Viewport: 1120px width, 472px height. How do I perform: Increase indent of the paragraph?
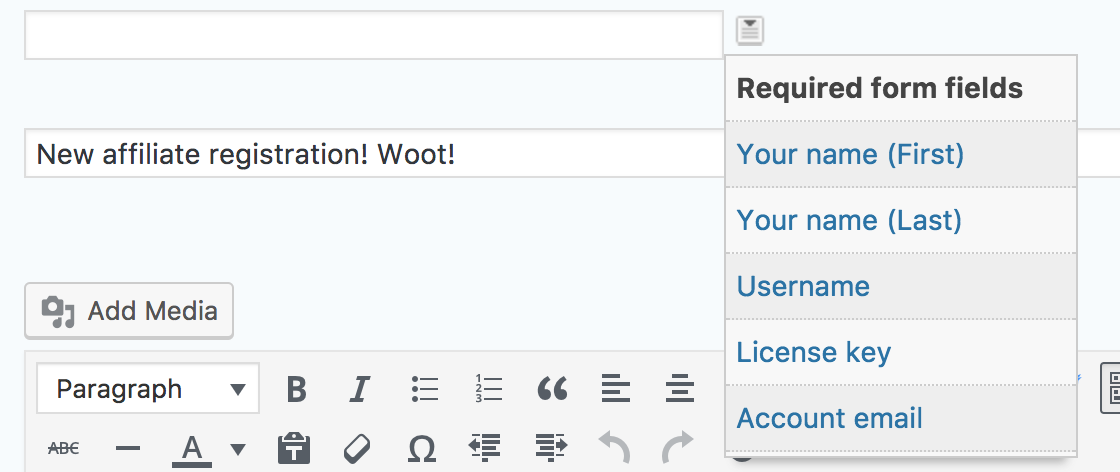click(551, 448)
